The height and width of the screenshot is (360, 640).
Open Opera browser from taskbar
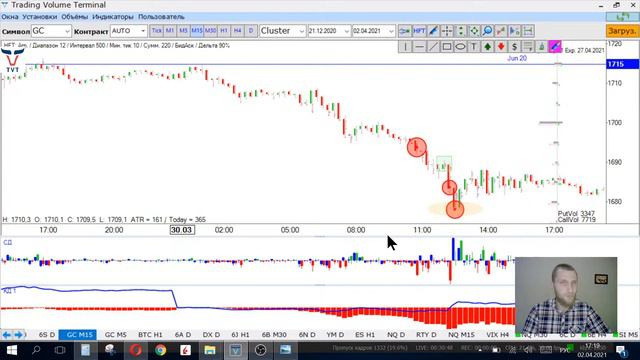(136, 350)
